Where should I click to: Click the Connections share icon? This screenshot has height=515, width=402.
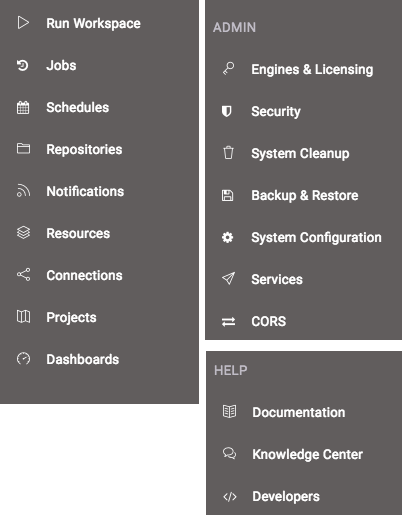23,275
